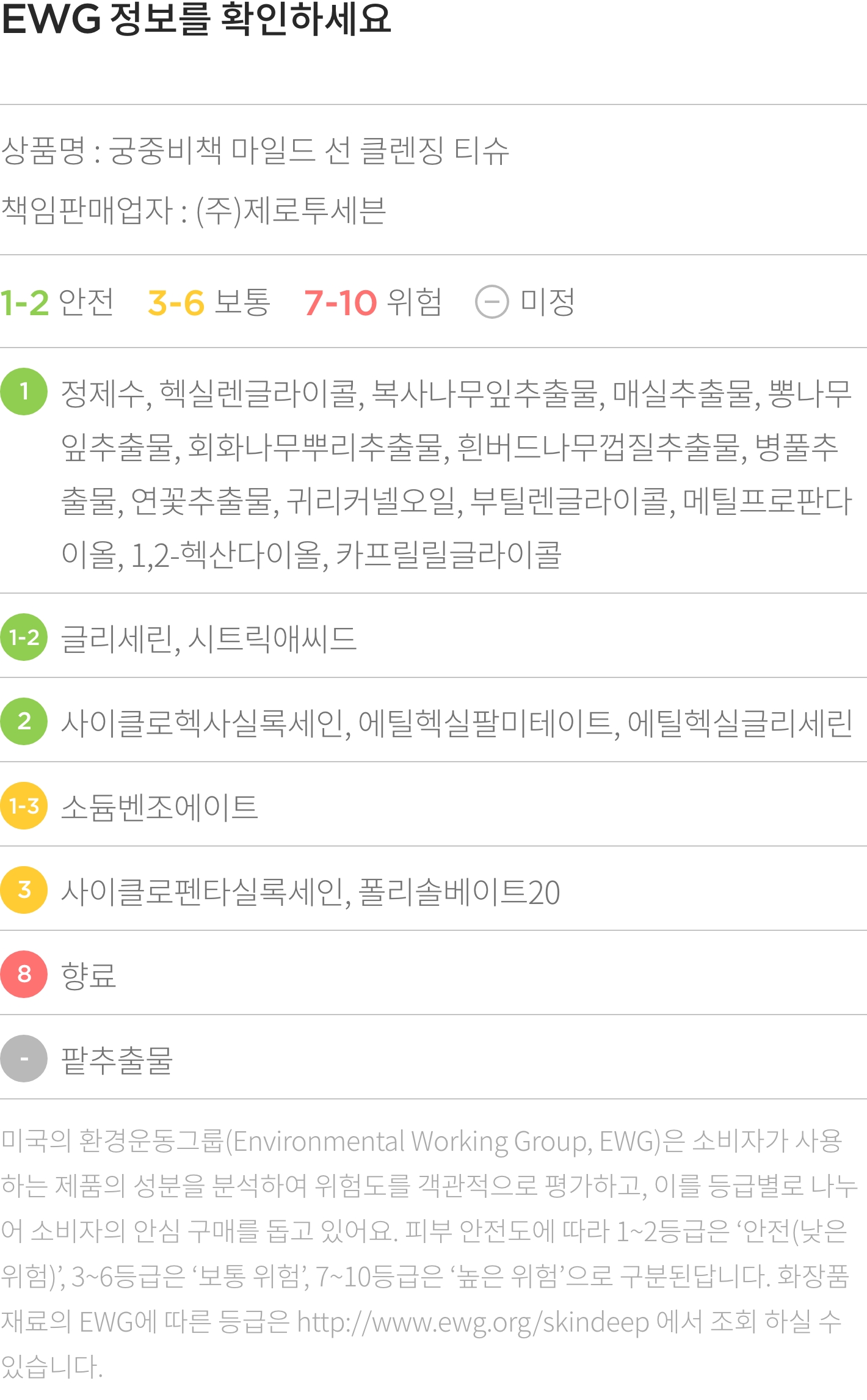
Task: Click the gray undetermined grade badge
Action: coord(24,1059)
